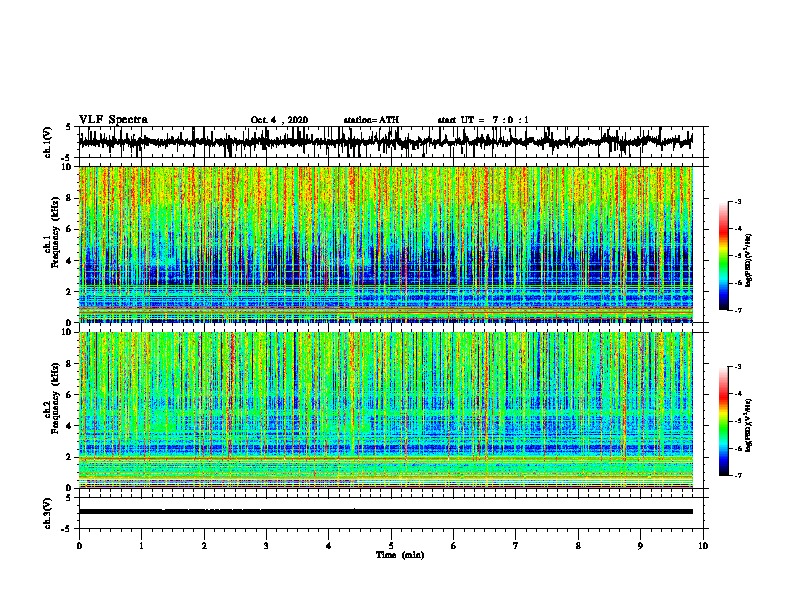Click the "-3" label on ch.1 color scale
Image resolution: width=792 pixels, height=612 pixels.
[737, 201]
